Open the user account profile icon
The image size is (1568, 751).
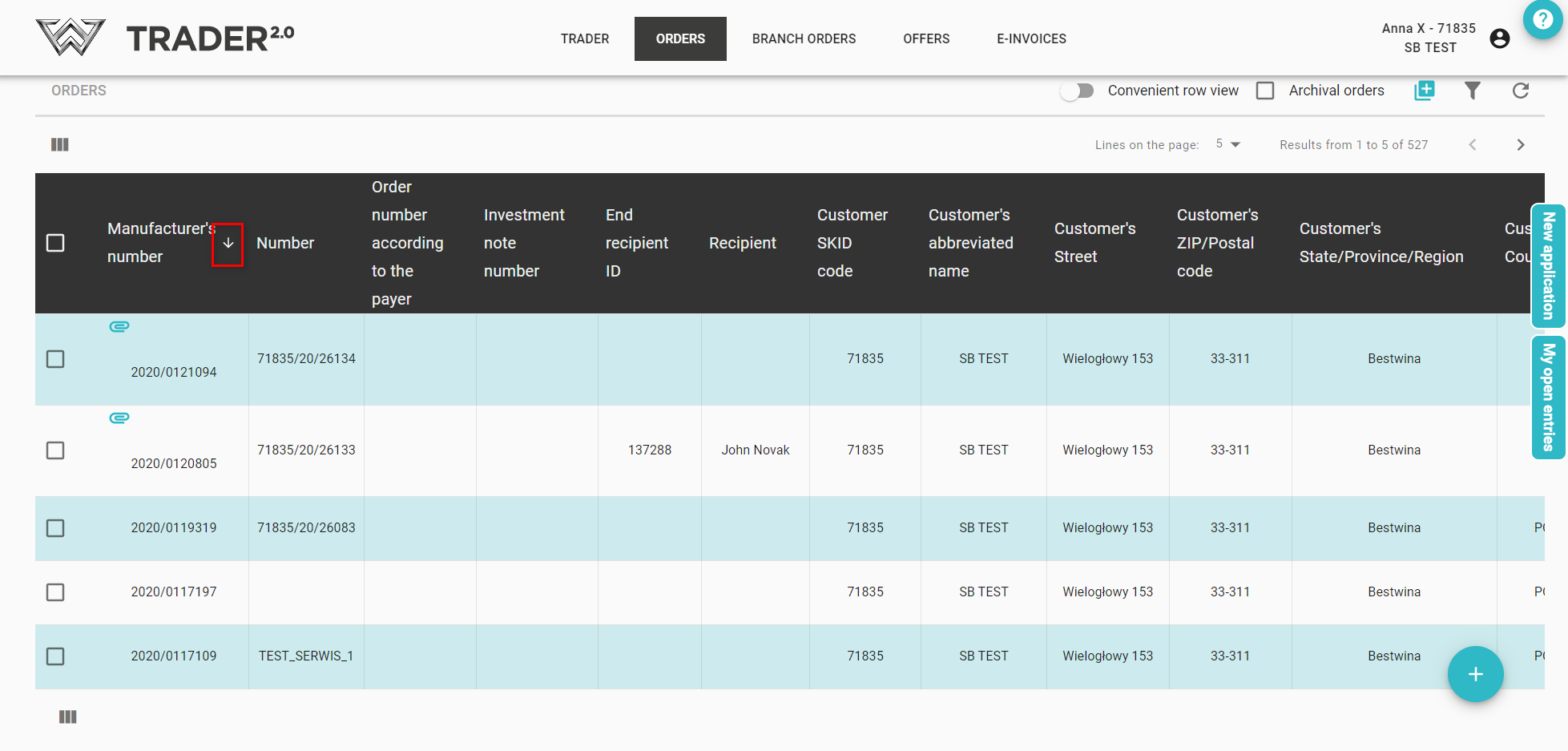1499,38
